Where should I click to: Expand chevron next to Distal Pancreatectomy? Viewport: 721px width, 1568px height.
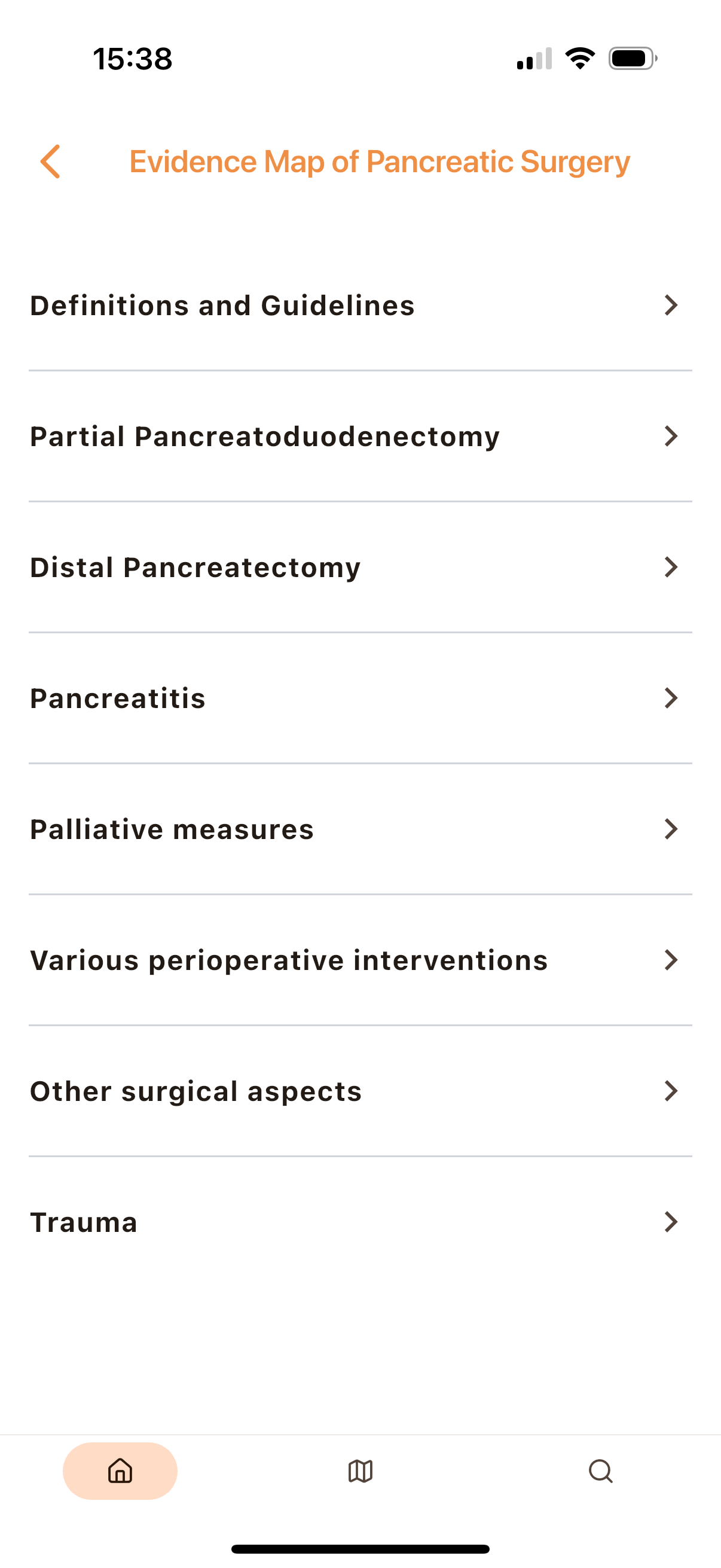click(671, 567)
